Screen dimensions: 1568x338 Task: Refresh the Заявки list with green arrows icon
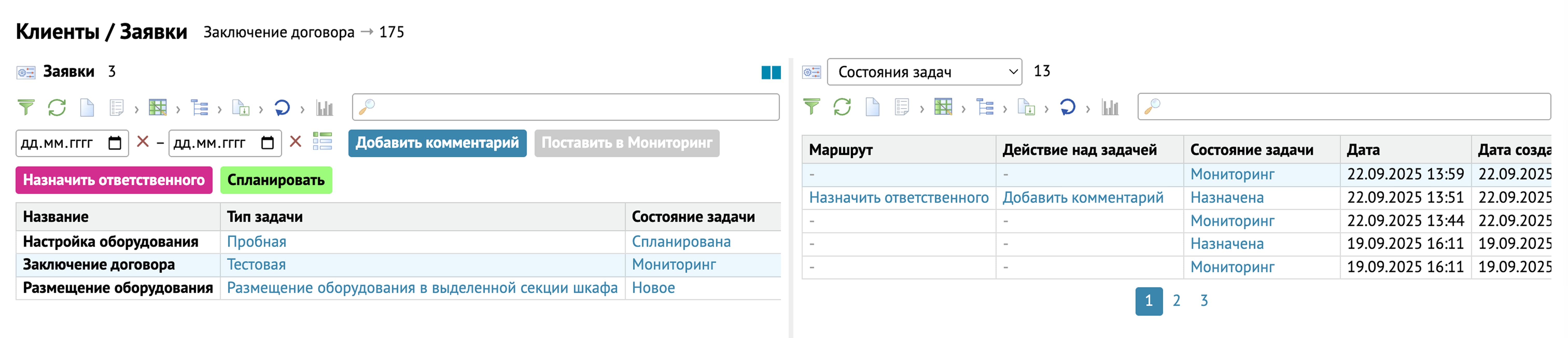[x=57, y=108]
